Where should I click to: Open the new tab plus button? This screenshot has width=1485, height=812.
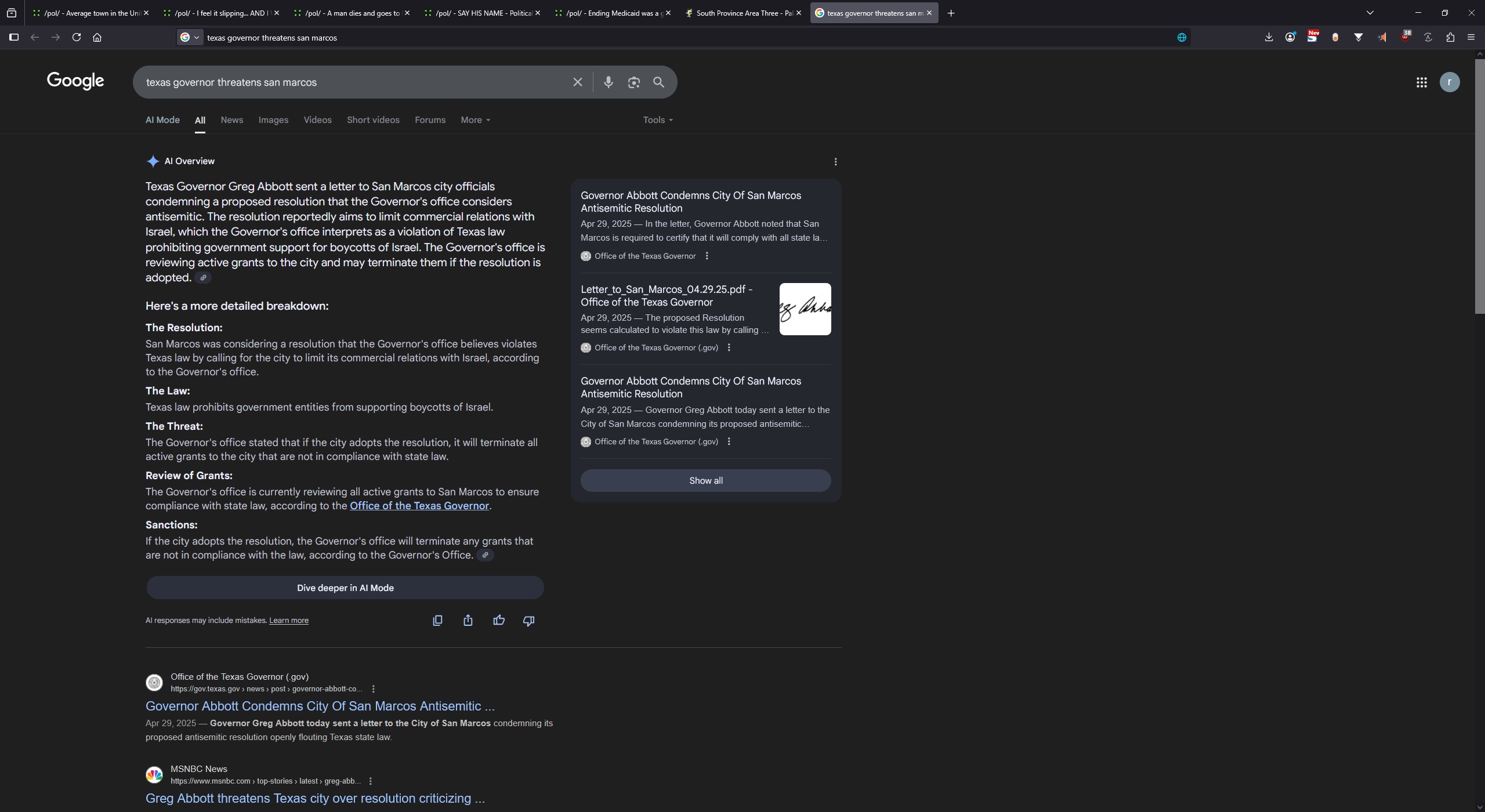tap(951, 13)
